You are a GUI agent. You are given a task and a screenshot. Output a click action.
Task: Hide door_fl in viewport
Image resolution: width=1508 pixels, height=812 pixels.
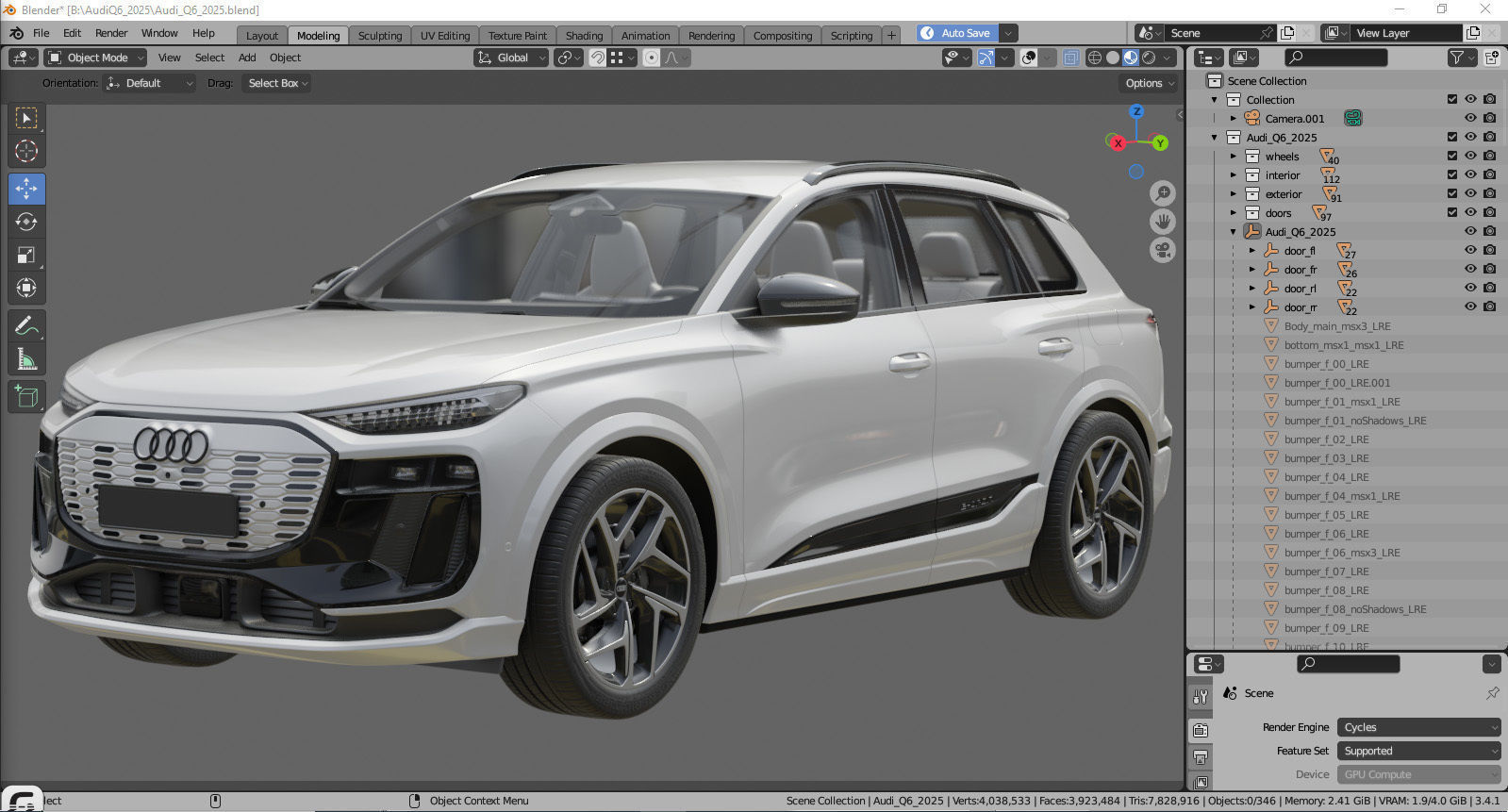(x=1470, y=250)
